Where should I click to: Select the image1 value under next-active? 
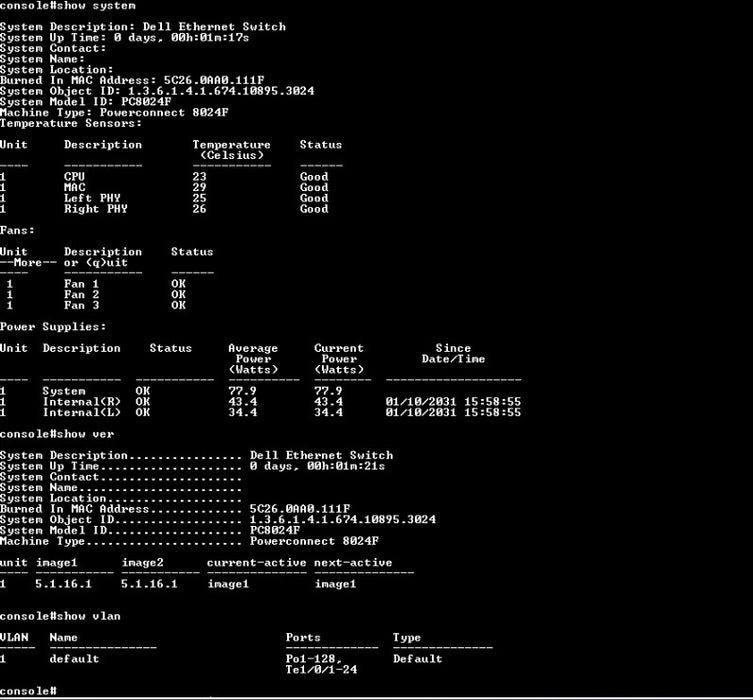(x=335, y=584)
